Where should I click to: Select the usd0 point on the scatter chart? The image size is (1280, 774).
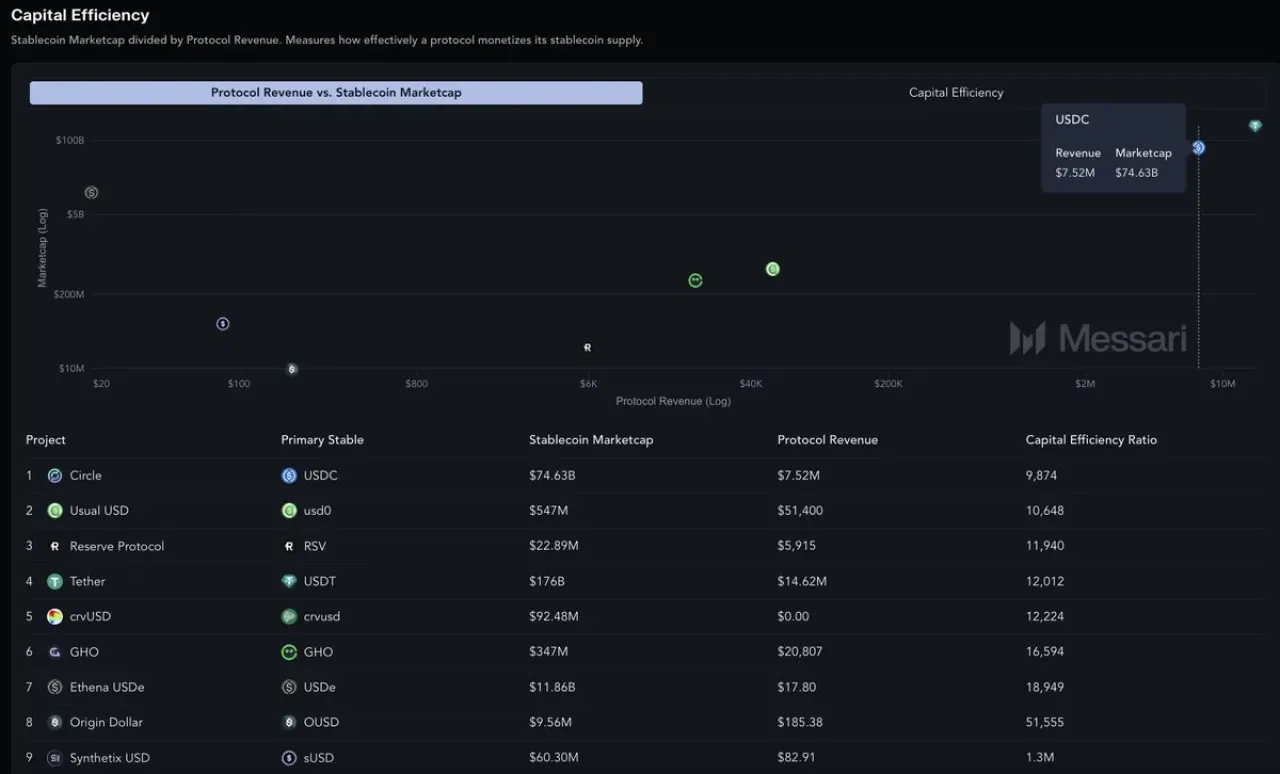point(772,269)
